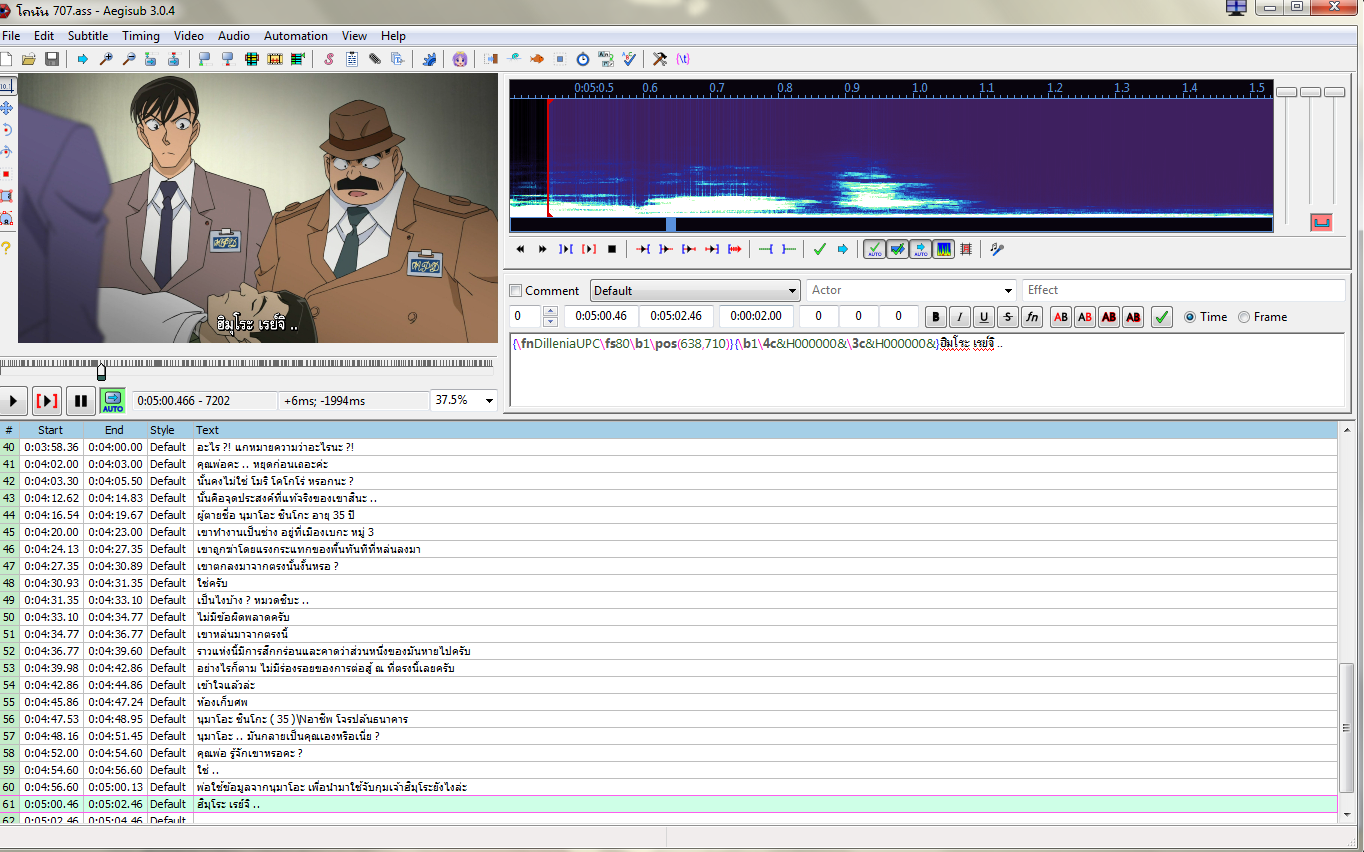Click the Bold formatting button
Viewport: 1364px width, 852px height.
[x=936, y=317]
